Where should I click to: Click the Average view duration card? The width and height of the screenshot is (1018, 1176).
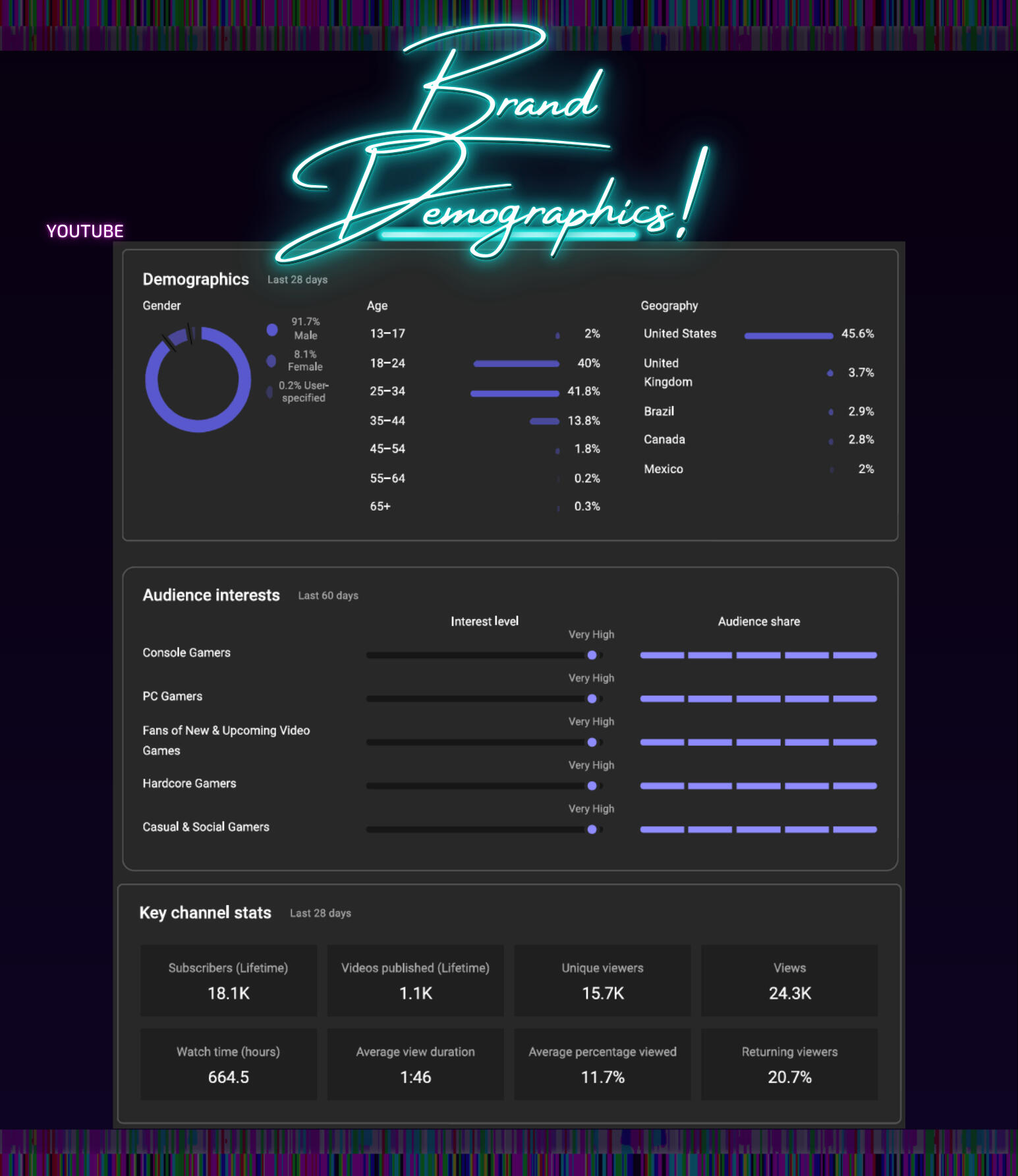pos(415,1064)
